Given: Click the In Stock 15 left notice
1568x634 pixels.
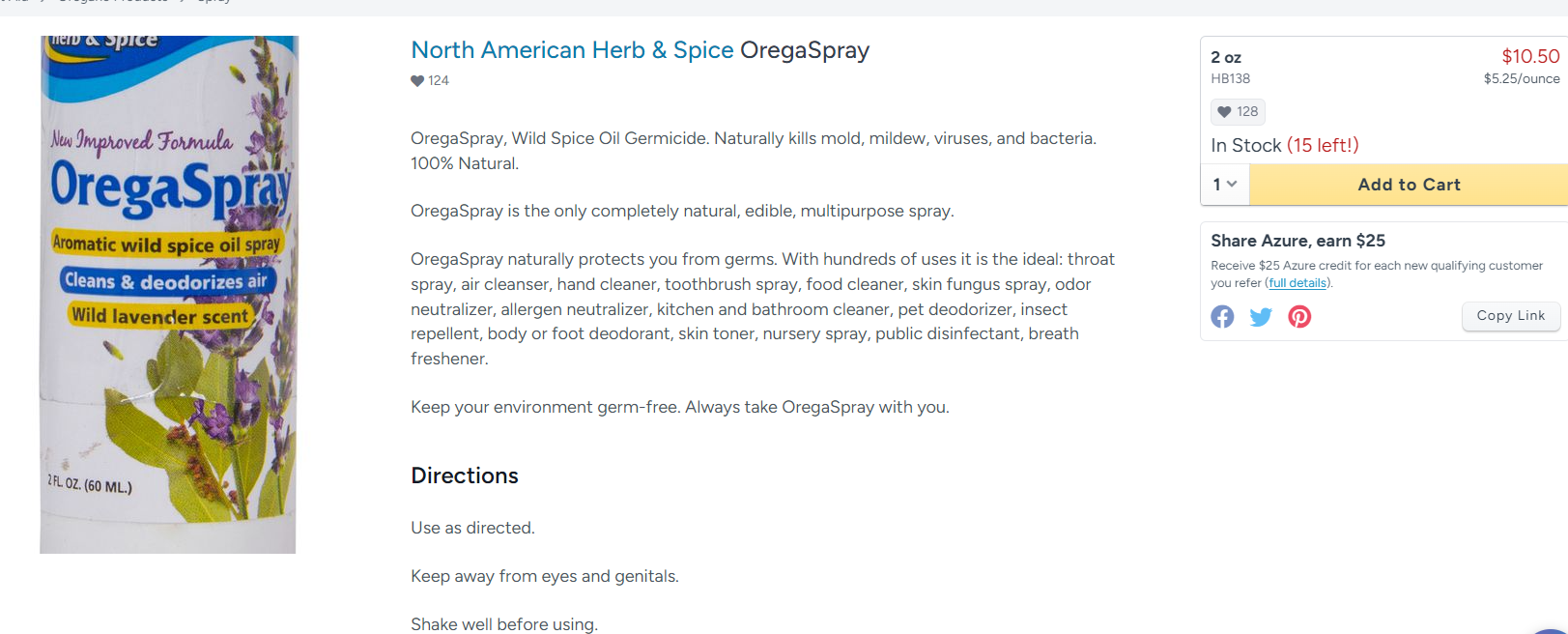Looking at the screenshot, I should pos(1285,145).
